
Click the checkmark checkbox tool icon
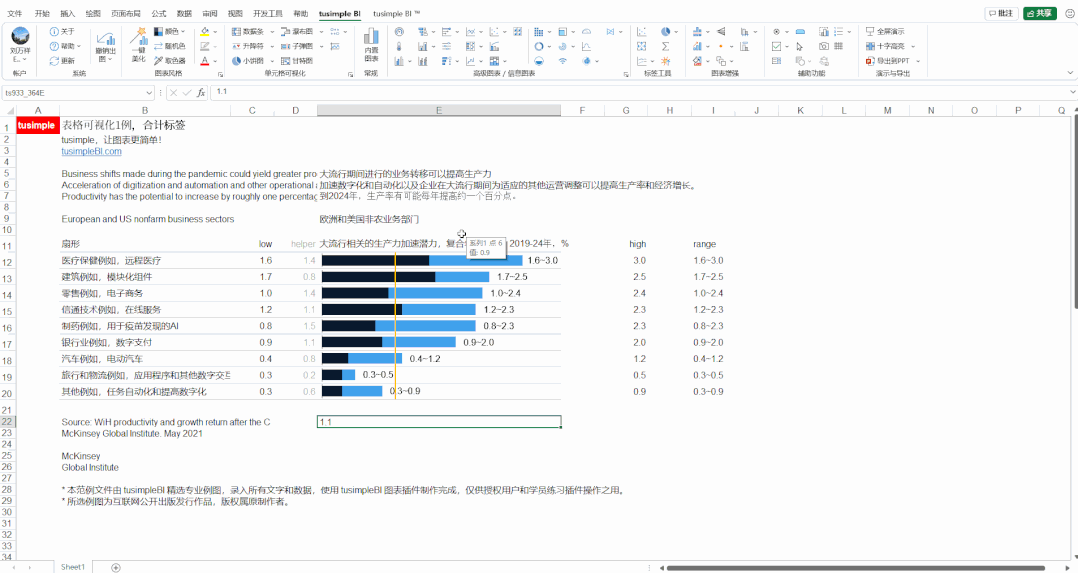click(776, 46)
